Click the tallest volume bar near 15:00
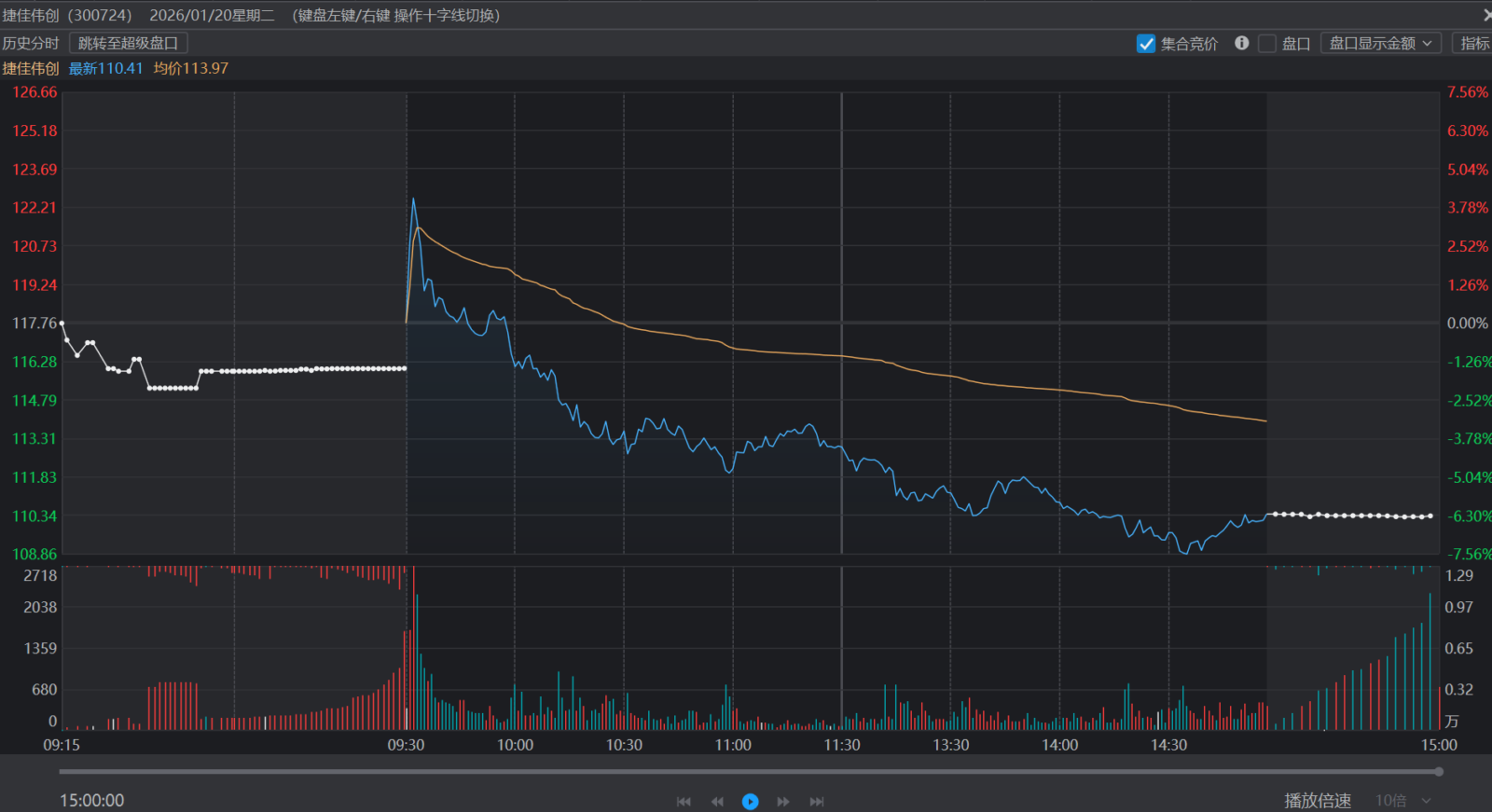Image resolution: width=1492 pixels, height=812 pixels. coord(1430,662)
